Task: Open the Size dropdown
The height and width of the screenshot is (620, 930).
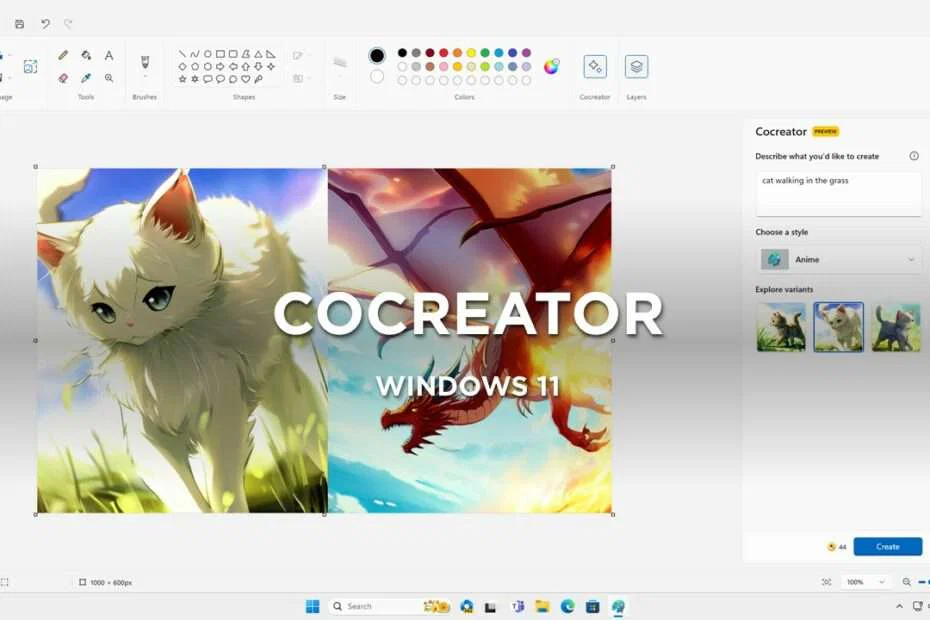Action: coord(339,65)
